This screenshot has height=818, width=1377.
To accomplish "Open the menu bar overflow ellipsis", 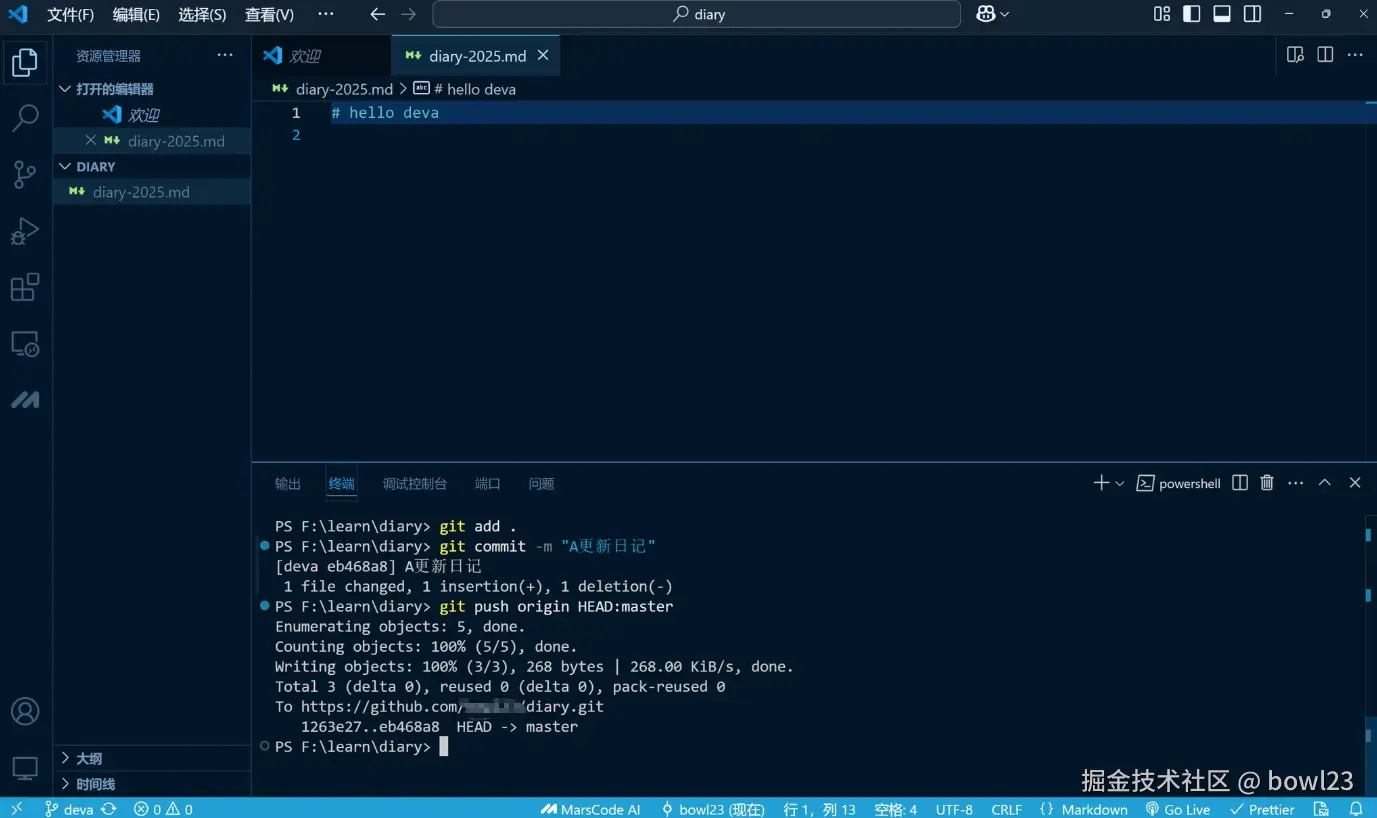I will tap(326, 14).
